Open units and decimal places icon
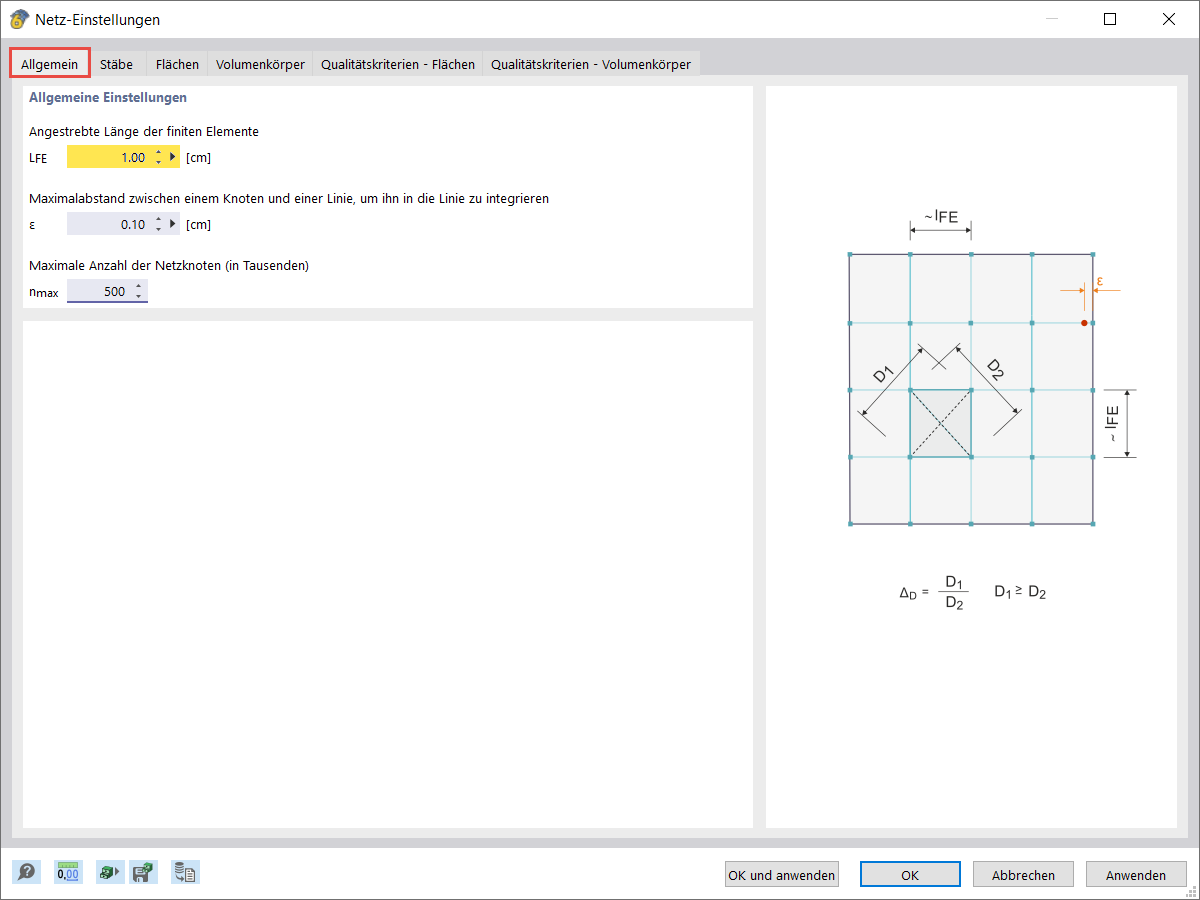The width and height of the screenshot is (1200, 900). click(x=68, y=872)
